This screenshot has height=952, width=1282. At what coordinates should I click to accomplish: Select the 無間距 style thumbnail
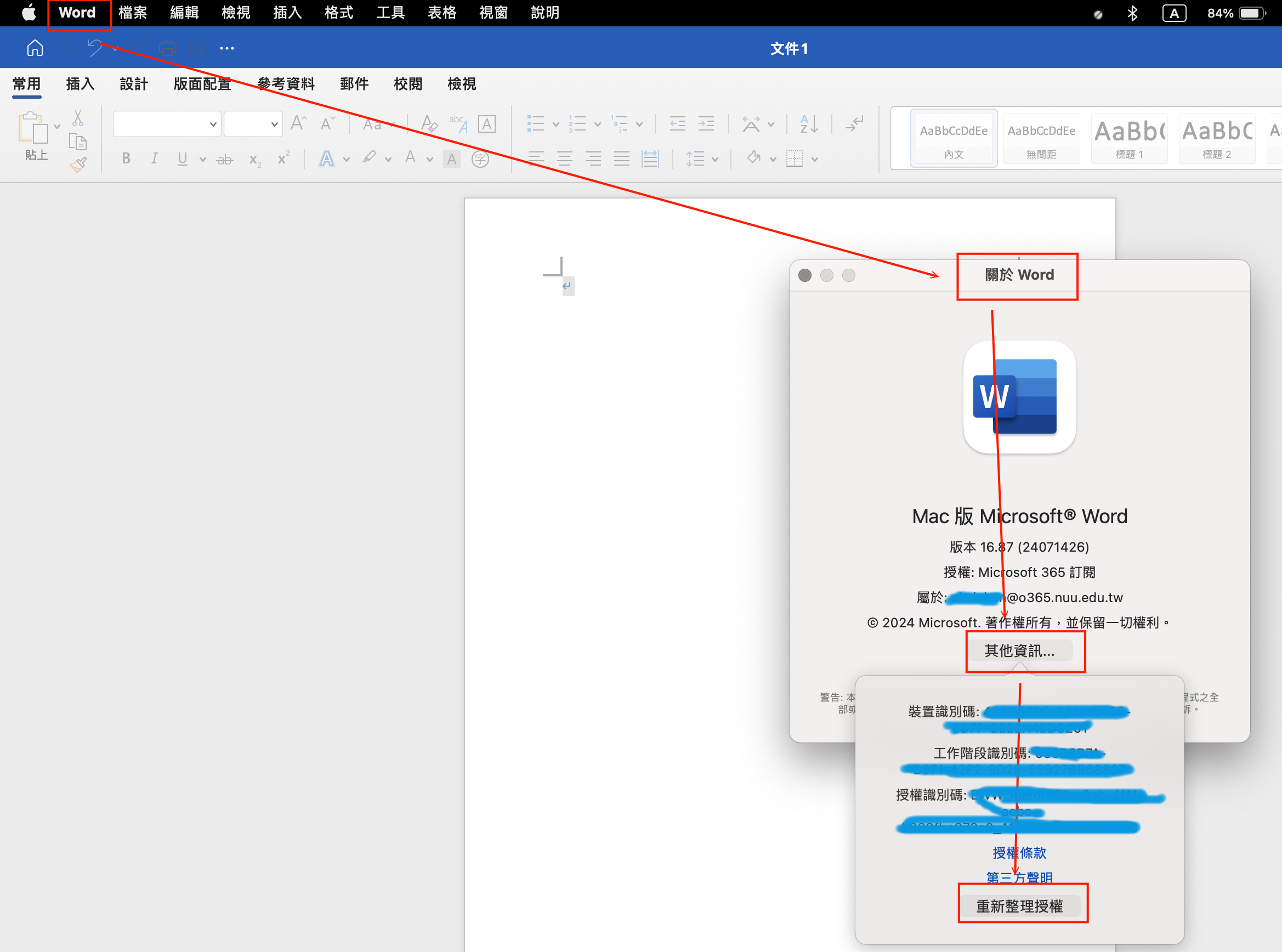click(x=1041, y=138)
